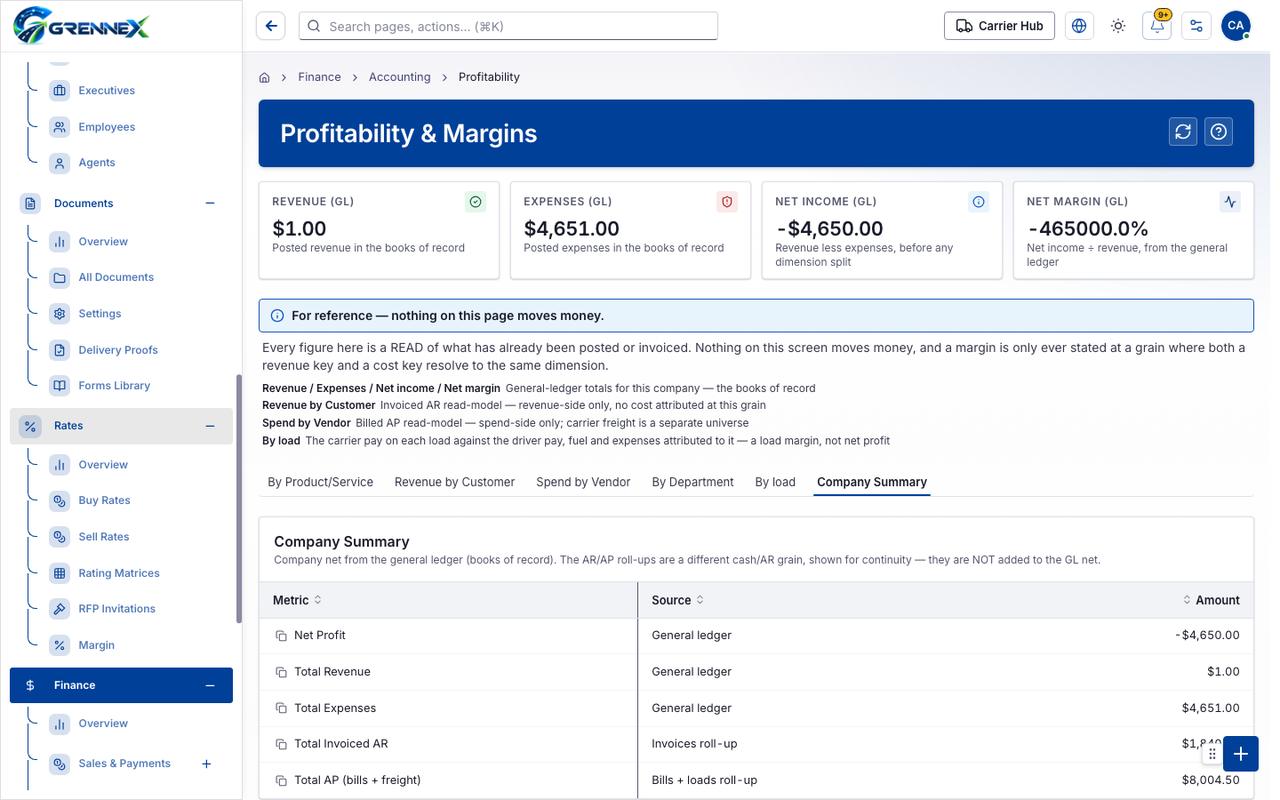Open the Carrier Hub button

pyautogui.click(x=999, y=26)
